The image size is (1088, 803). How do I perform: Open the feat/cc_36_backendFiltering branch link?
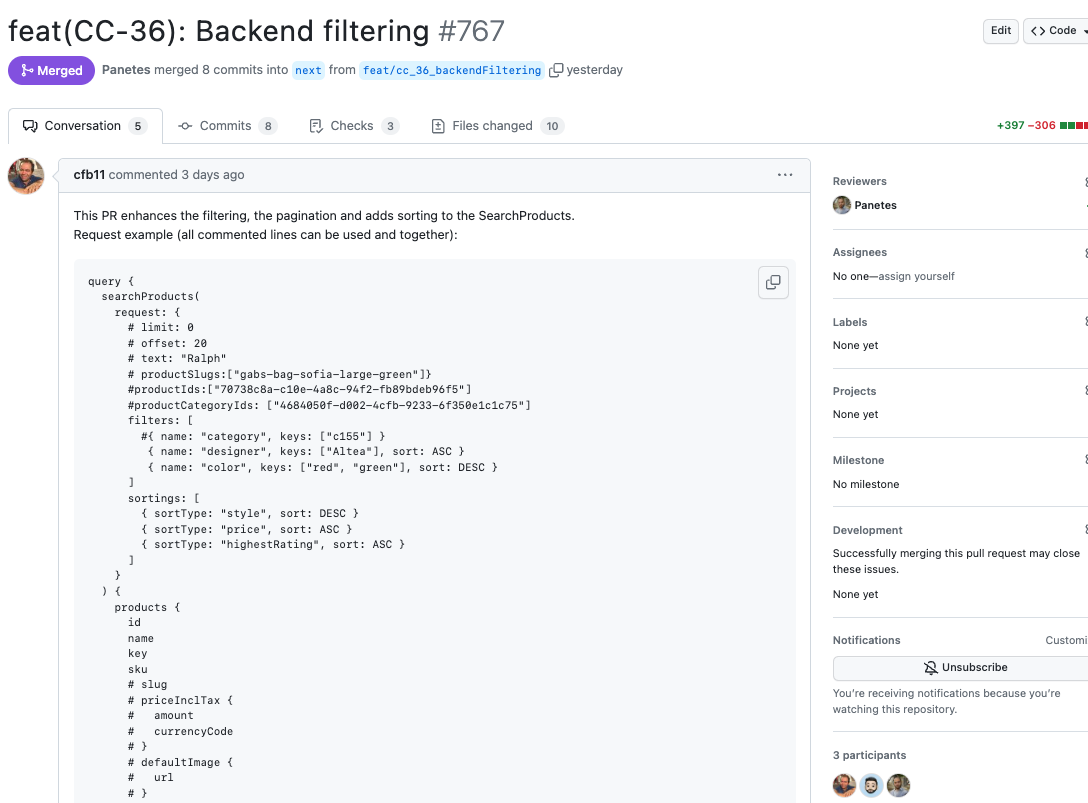(x=451, y=70)
